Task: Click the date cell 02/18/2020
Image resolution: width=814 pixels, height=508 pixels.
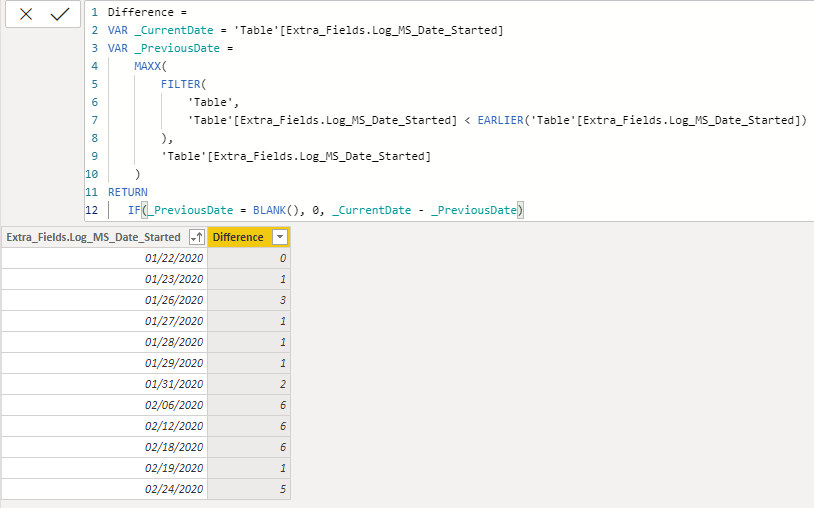Action: (x=104, y=447)
